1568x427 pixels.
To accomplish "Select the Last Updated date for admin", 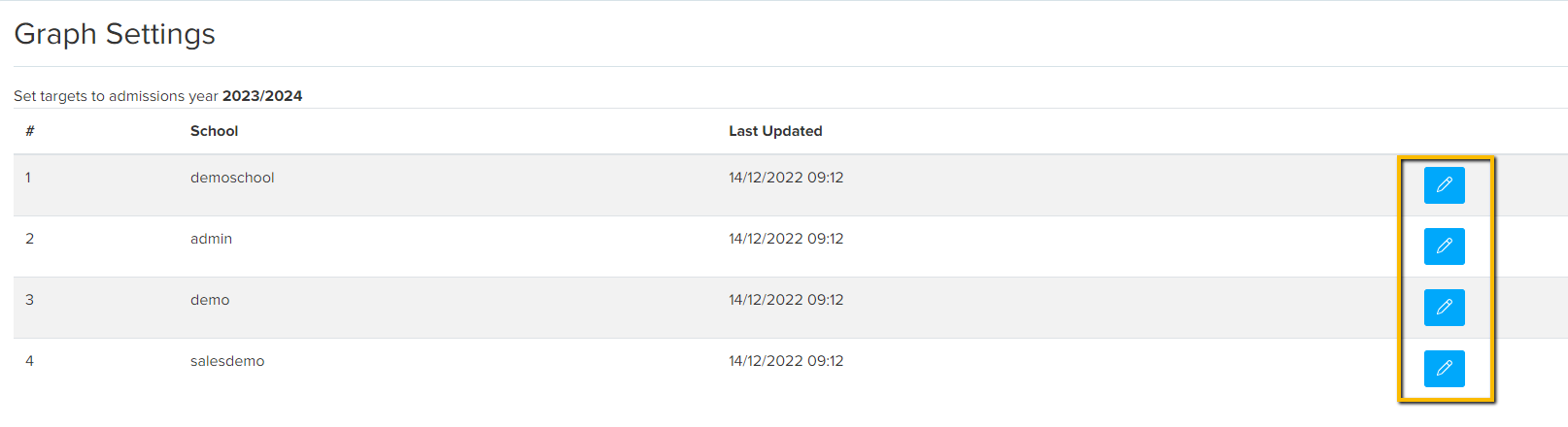I will click(786, 239).
